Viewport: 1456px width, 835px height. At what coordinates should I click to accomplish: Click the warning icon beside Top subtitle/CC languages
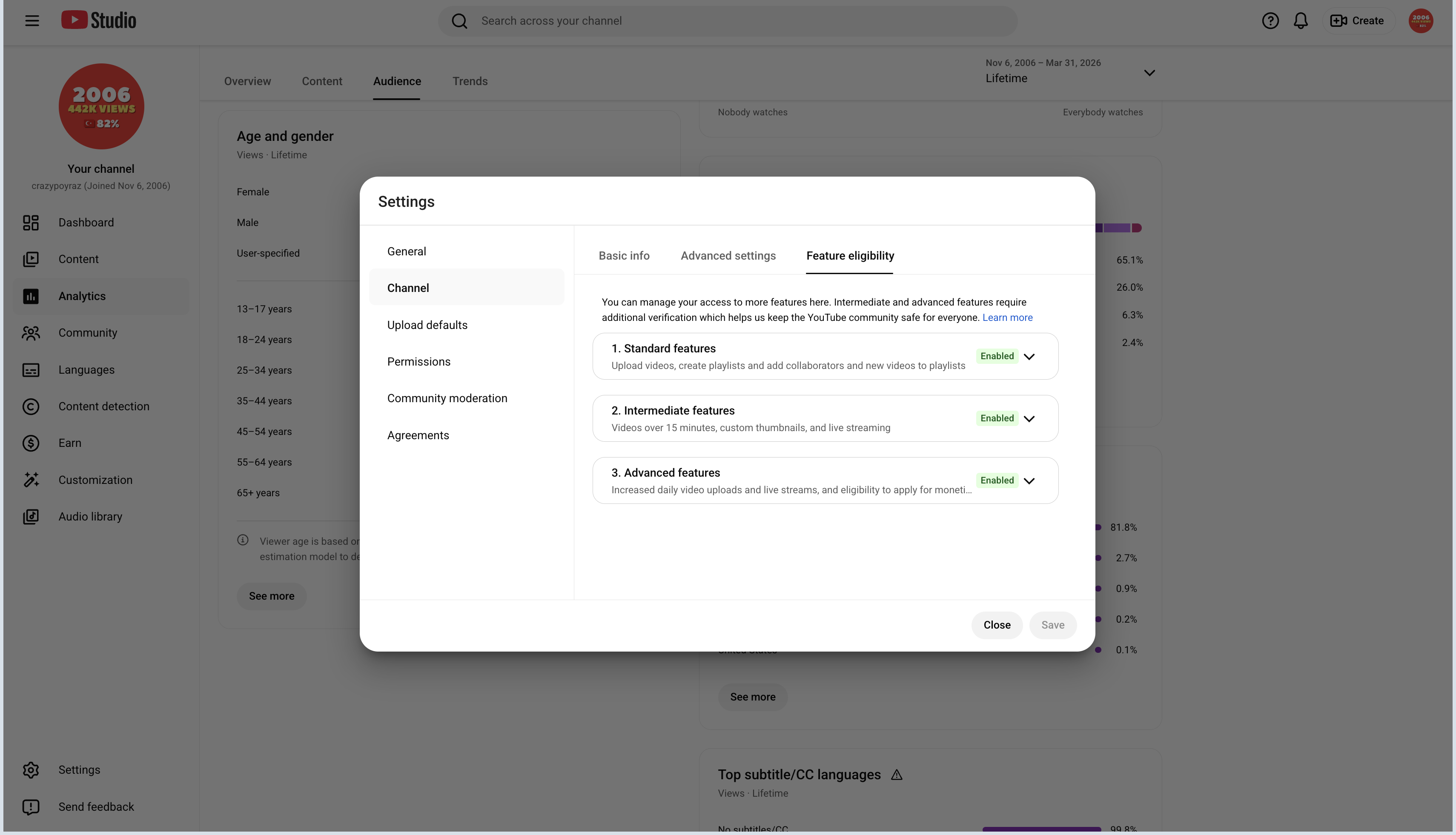(897, 775)
